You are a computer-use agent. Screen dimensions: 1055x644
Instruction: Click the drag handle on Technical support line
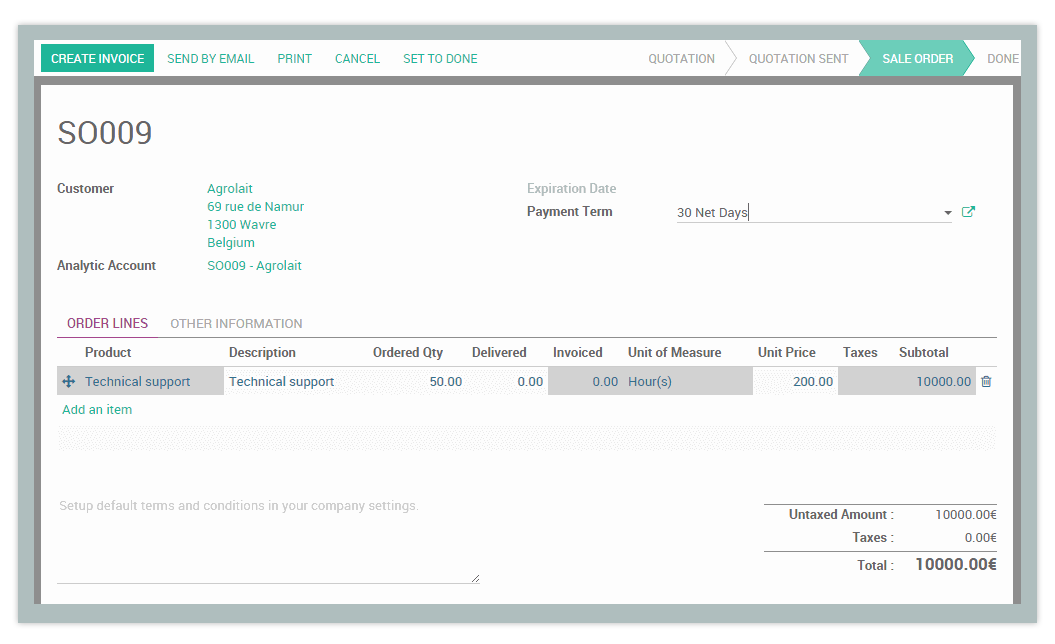coord(67,381)
